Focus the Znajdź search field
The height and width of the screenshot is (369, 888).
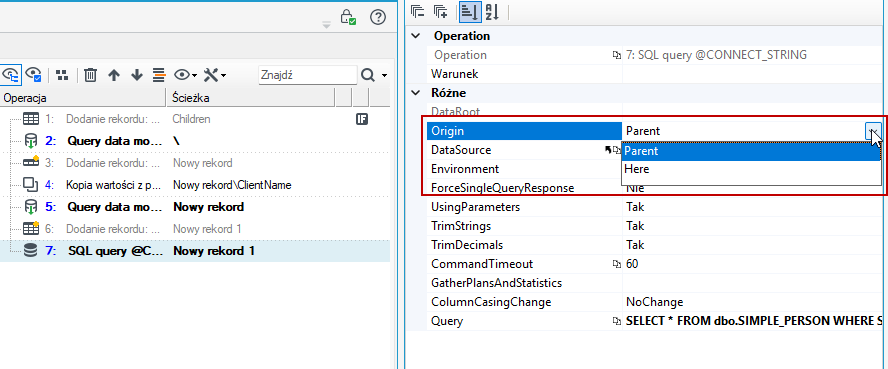(308, 75)
